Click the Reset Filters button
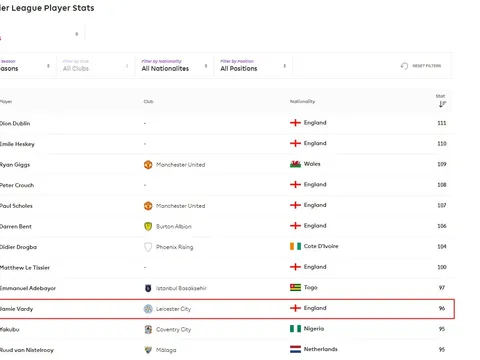This screenshot has width=480, height=360. [421, 66]
